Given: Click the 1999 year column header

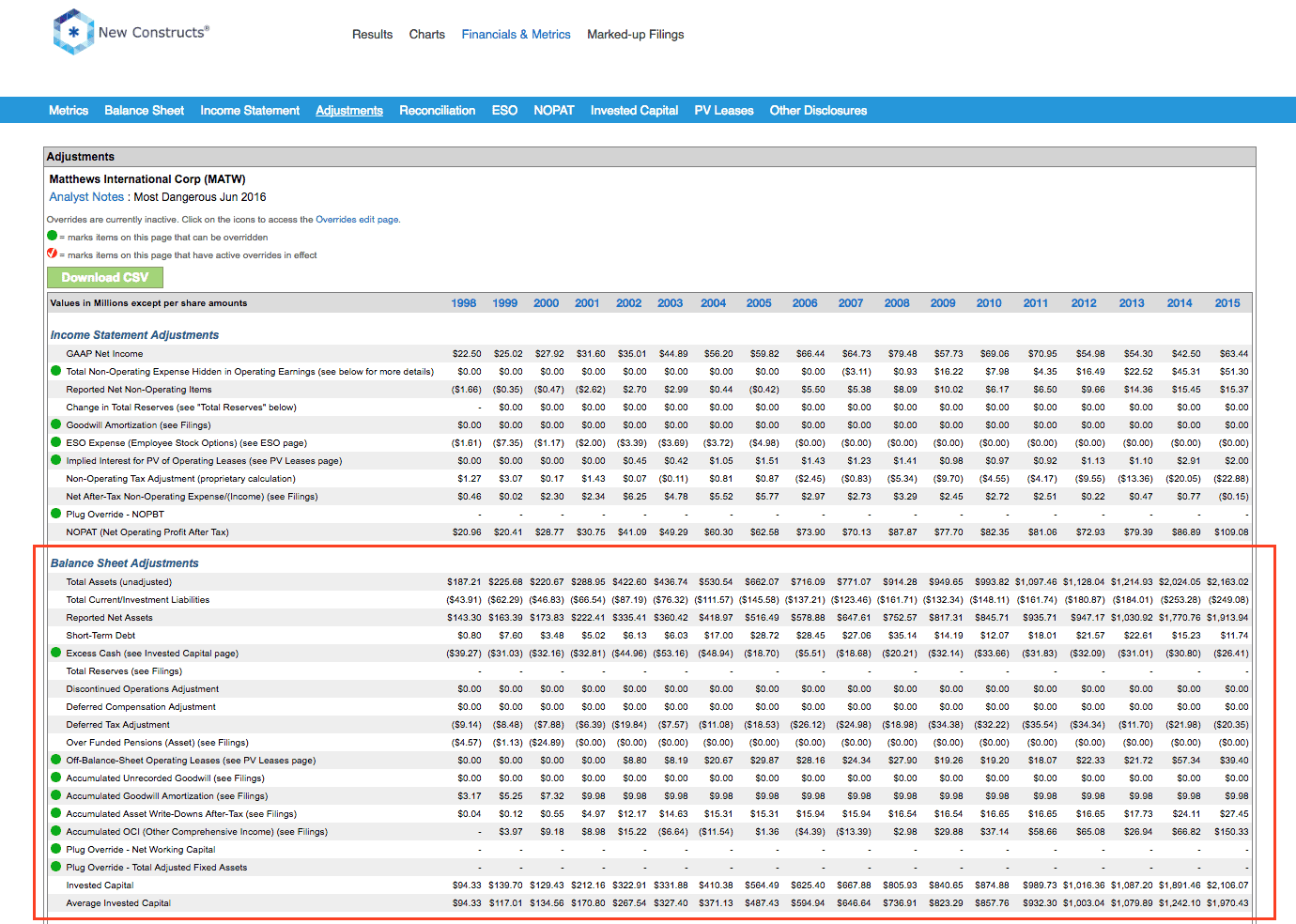Looking at the screenshot, I should (505, 303).
